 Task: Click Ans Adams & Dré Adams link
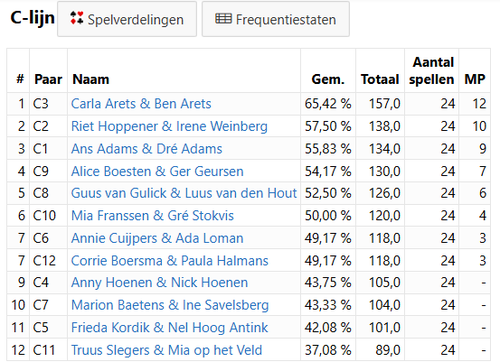pyautogui.click(x=147, y=149)
